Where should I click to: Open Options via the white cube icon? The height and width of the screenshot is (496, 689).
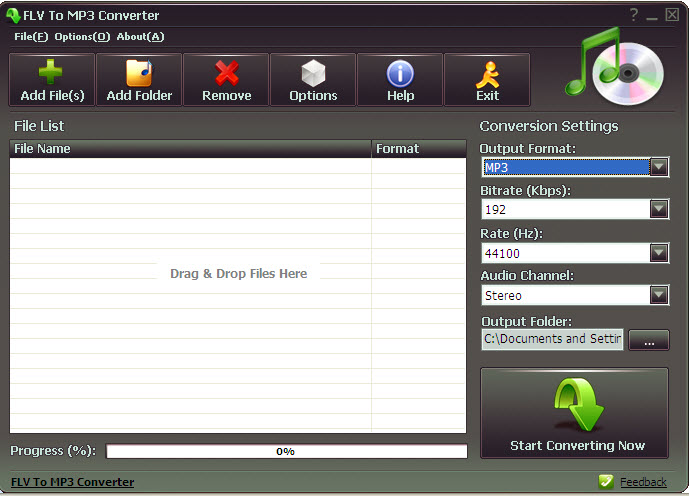[x=313, y=73]
